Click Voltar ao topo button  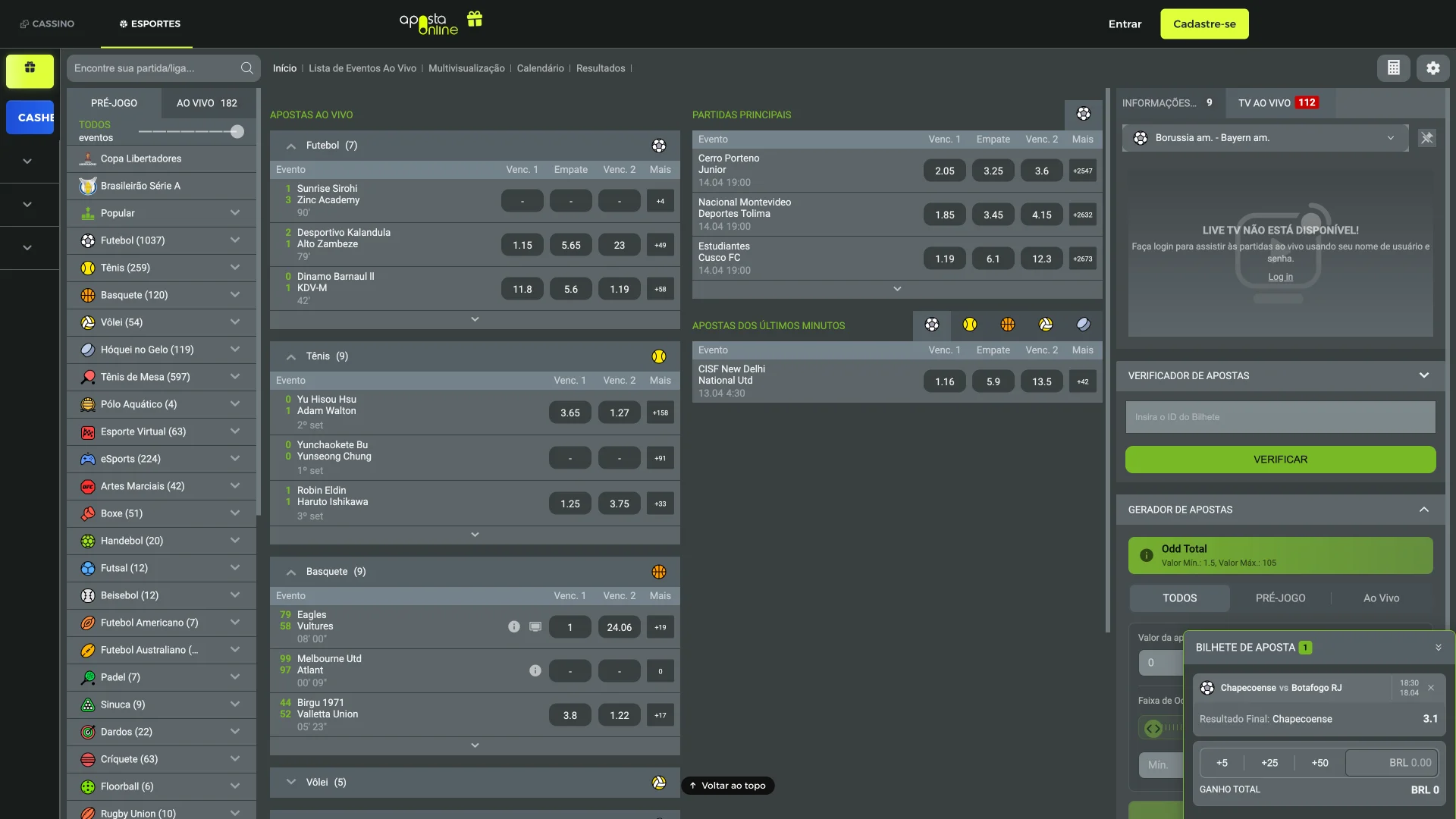(728, 786)
